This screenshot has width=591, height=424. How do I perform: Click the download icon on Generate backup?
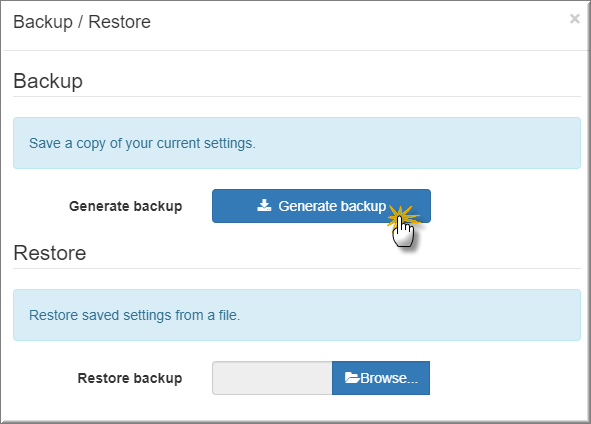tap(264, 205)
